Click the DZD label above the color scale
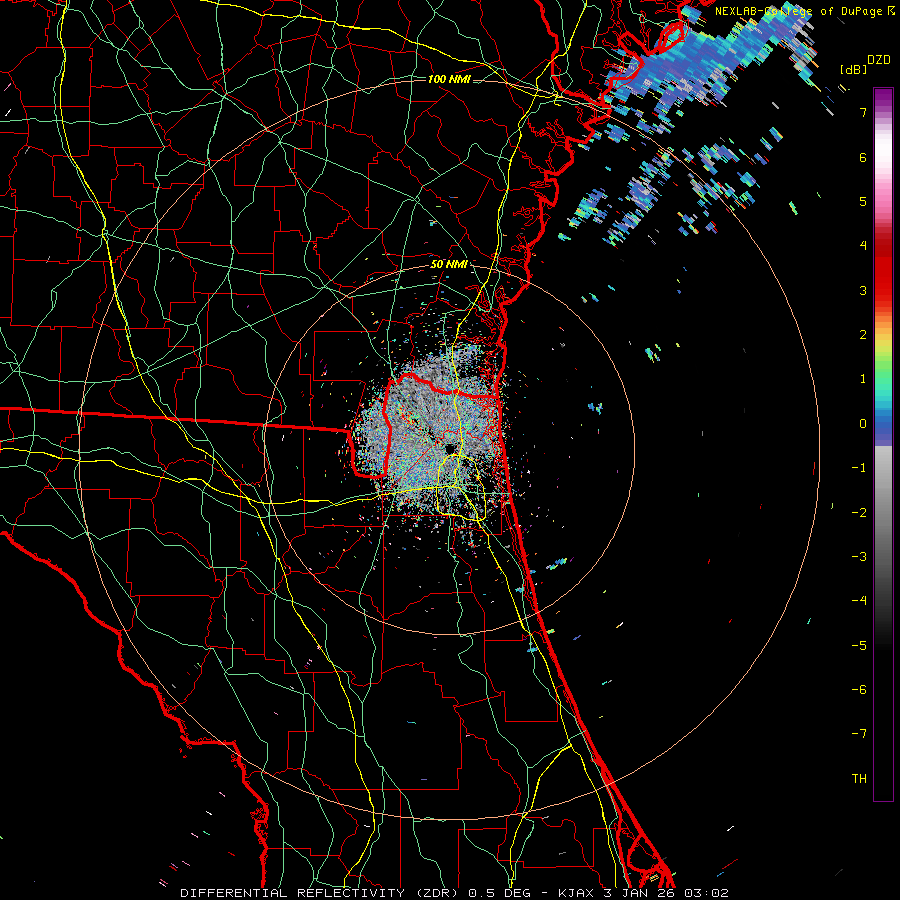 click(879, 60)
